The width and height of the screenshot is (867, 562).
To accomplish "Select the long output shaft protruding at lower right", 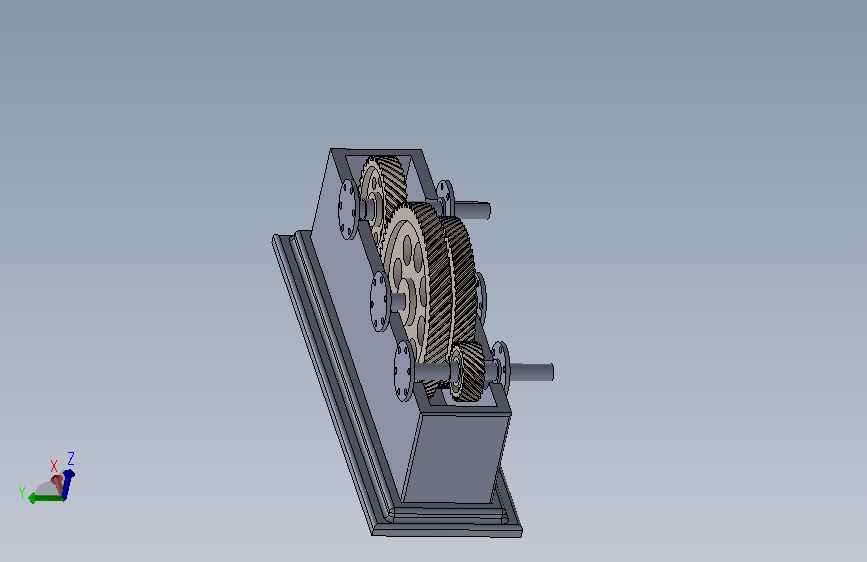I will (531, 372).
